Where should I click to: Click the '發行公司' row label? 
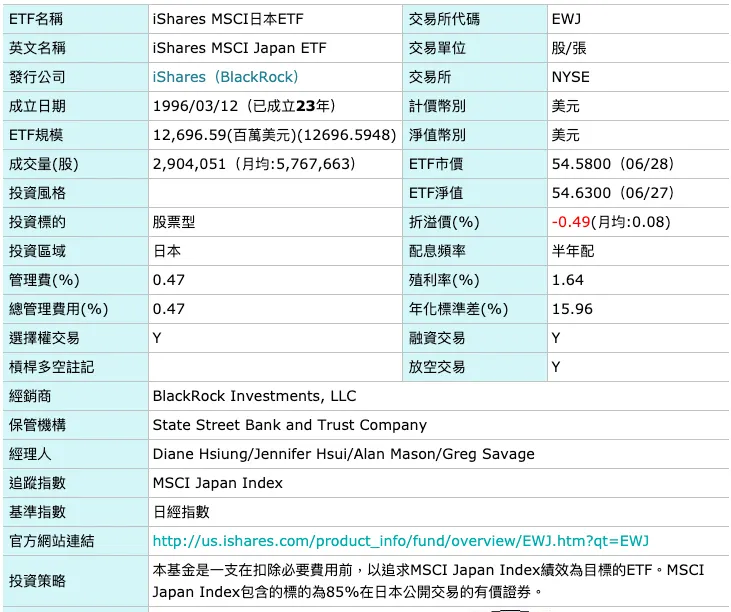(x=37, y=77)
